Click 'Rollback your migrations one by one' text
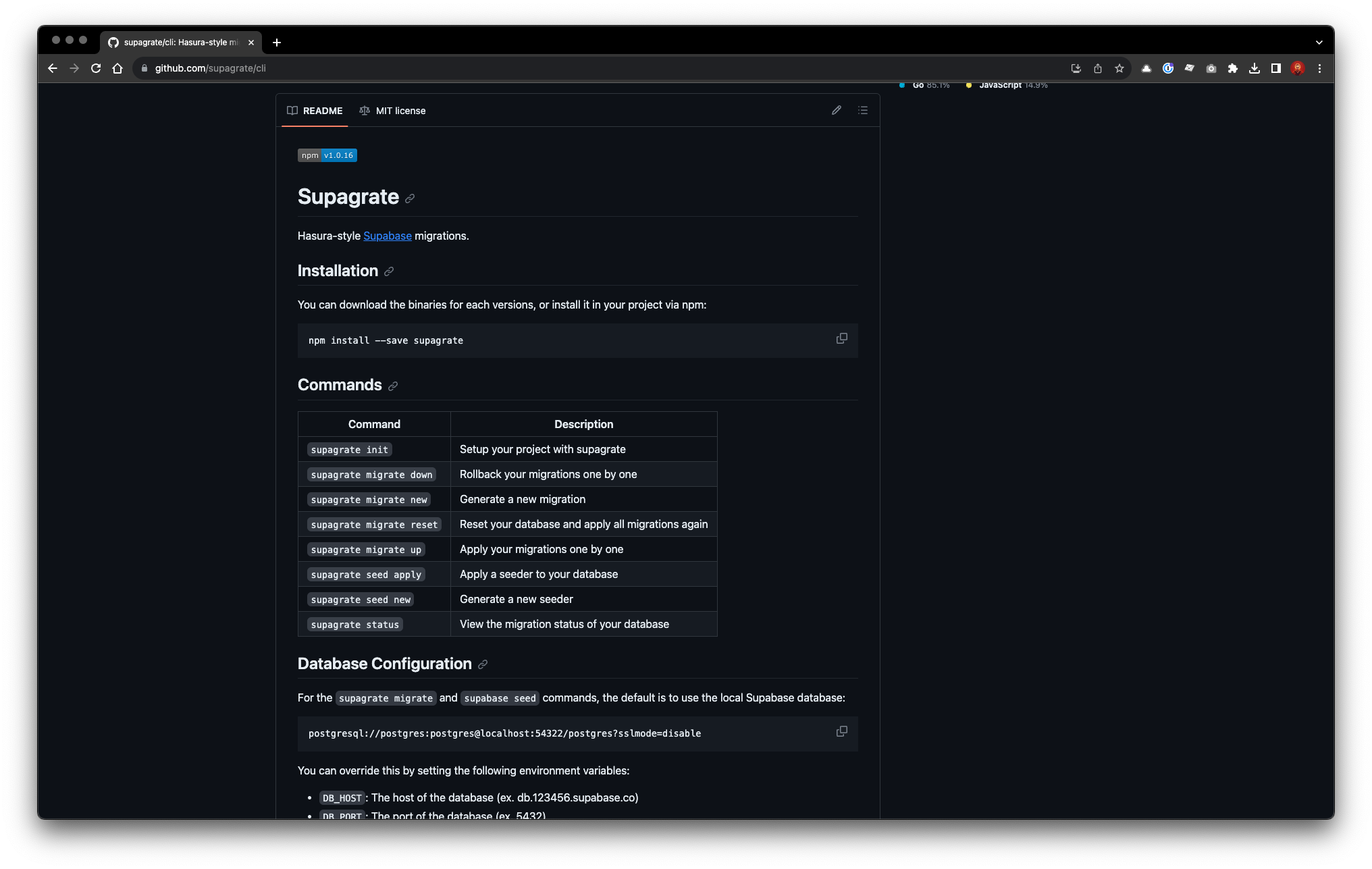The width and height of the screenshot is (1372, 869). [548, 474]
